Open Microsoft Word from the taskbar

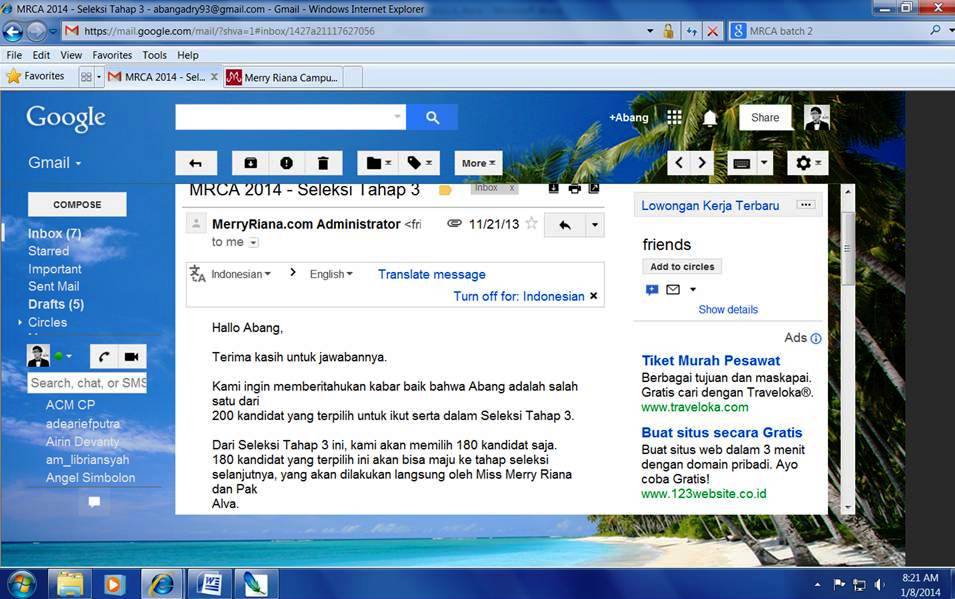click(210, 584)
